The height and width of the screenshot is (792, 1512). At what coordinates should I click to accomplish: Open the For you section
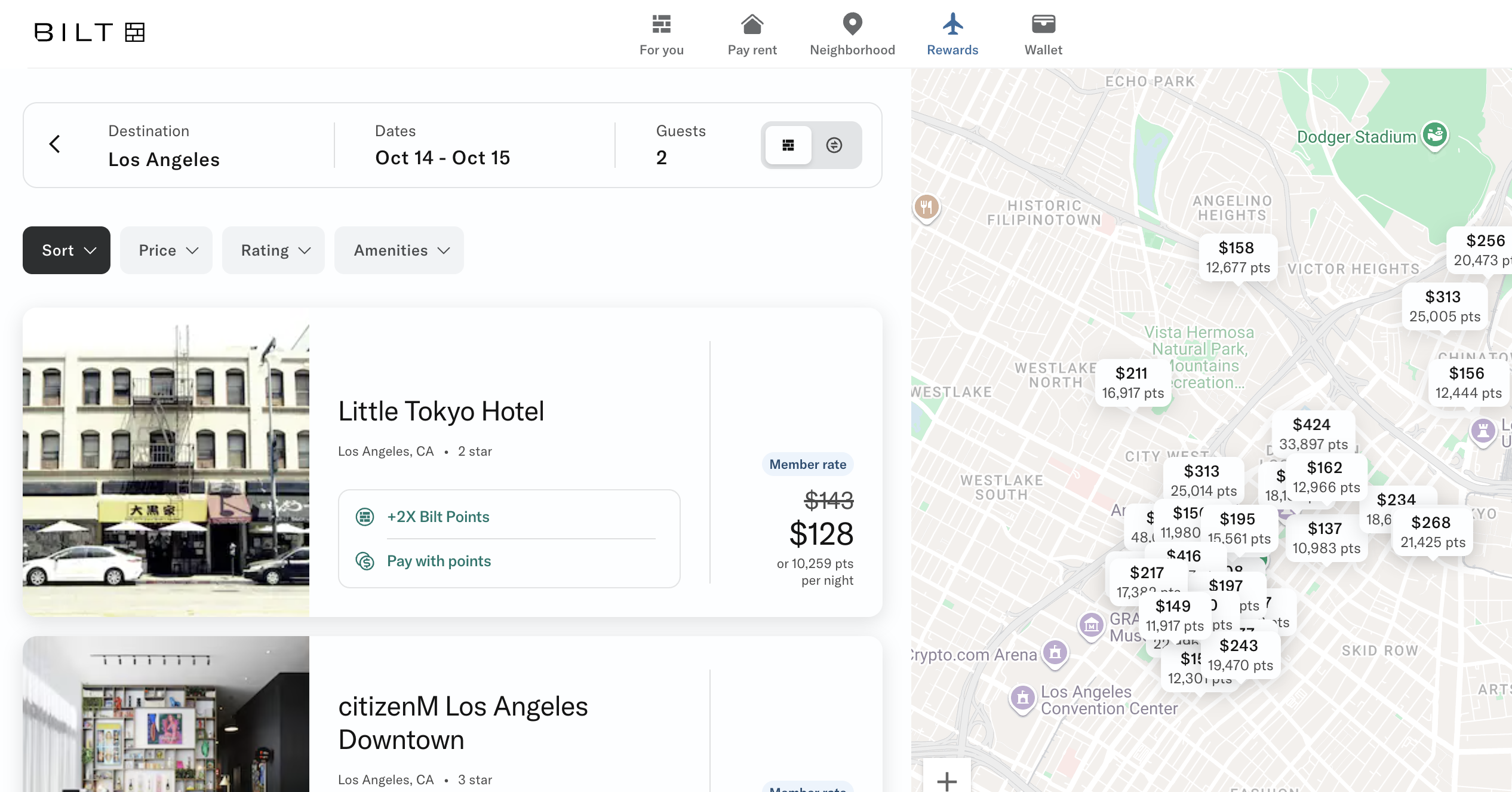(x=661, y=33)
